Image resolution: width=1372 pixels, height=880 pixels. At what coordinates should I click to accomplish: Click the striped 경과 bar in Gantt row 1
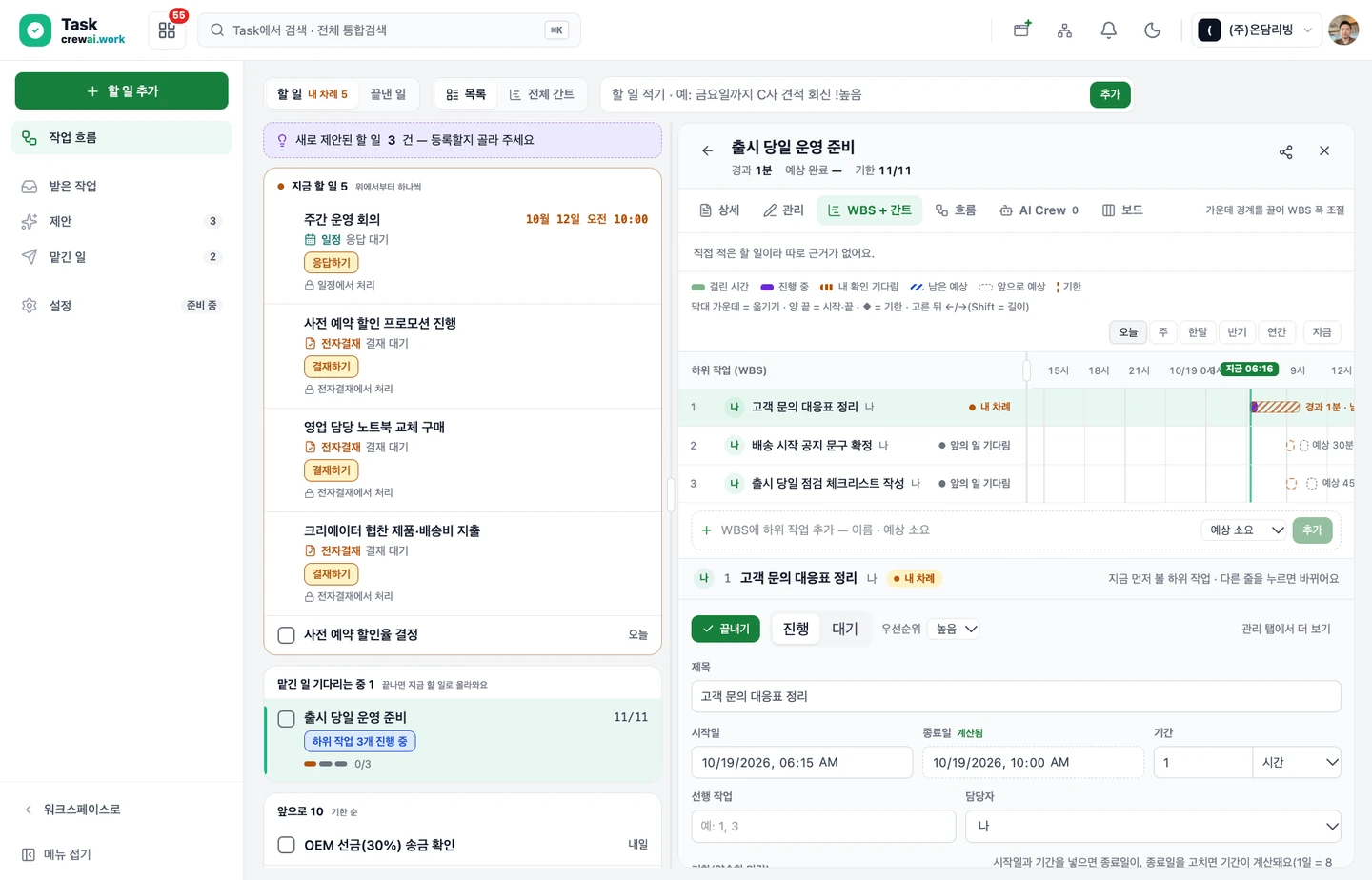[1276, 408]
